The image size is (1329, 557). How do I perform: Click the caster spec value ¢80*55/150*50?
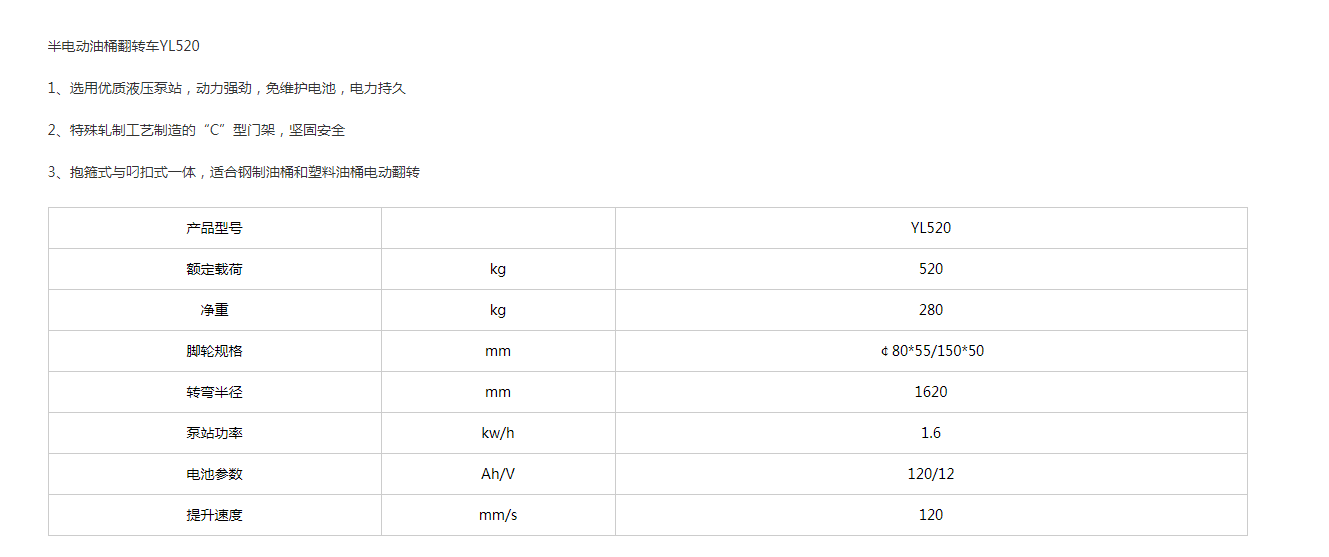tap(931, 351)
